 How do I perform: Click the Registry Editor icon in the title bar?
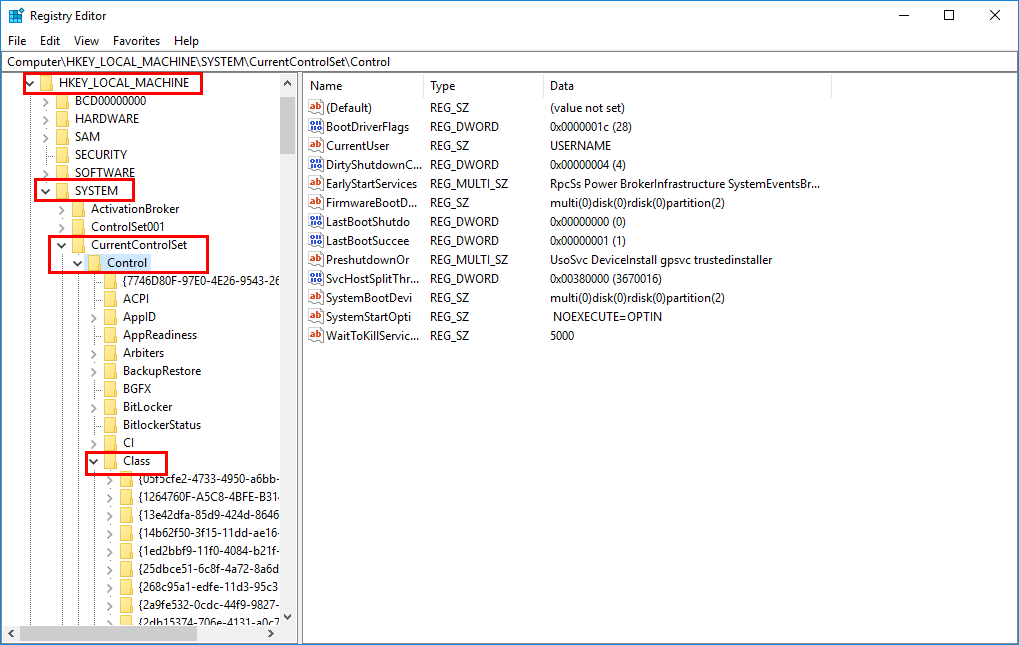[x=14, y=15]
